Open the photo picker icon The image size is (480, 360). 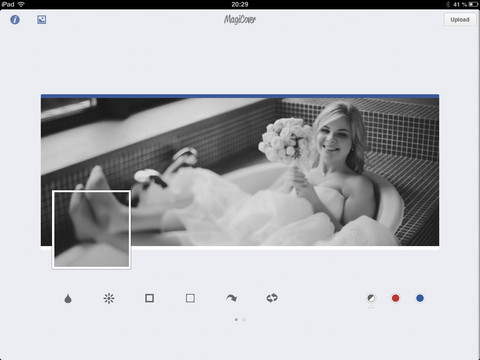click(42, 20)
